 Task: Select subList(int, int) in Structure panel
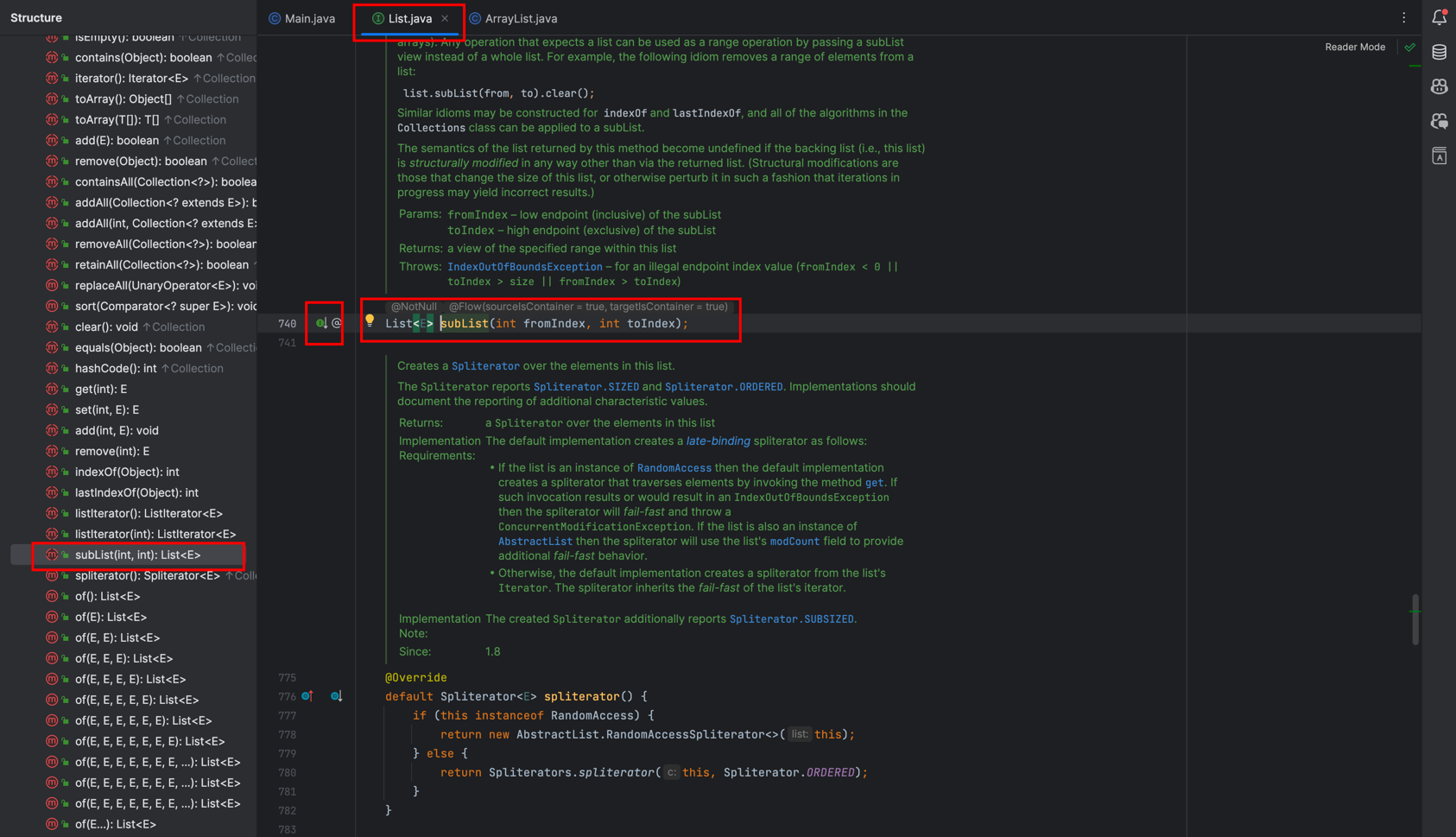pyautogui.click(x=137, y=555)
